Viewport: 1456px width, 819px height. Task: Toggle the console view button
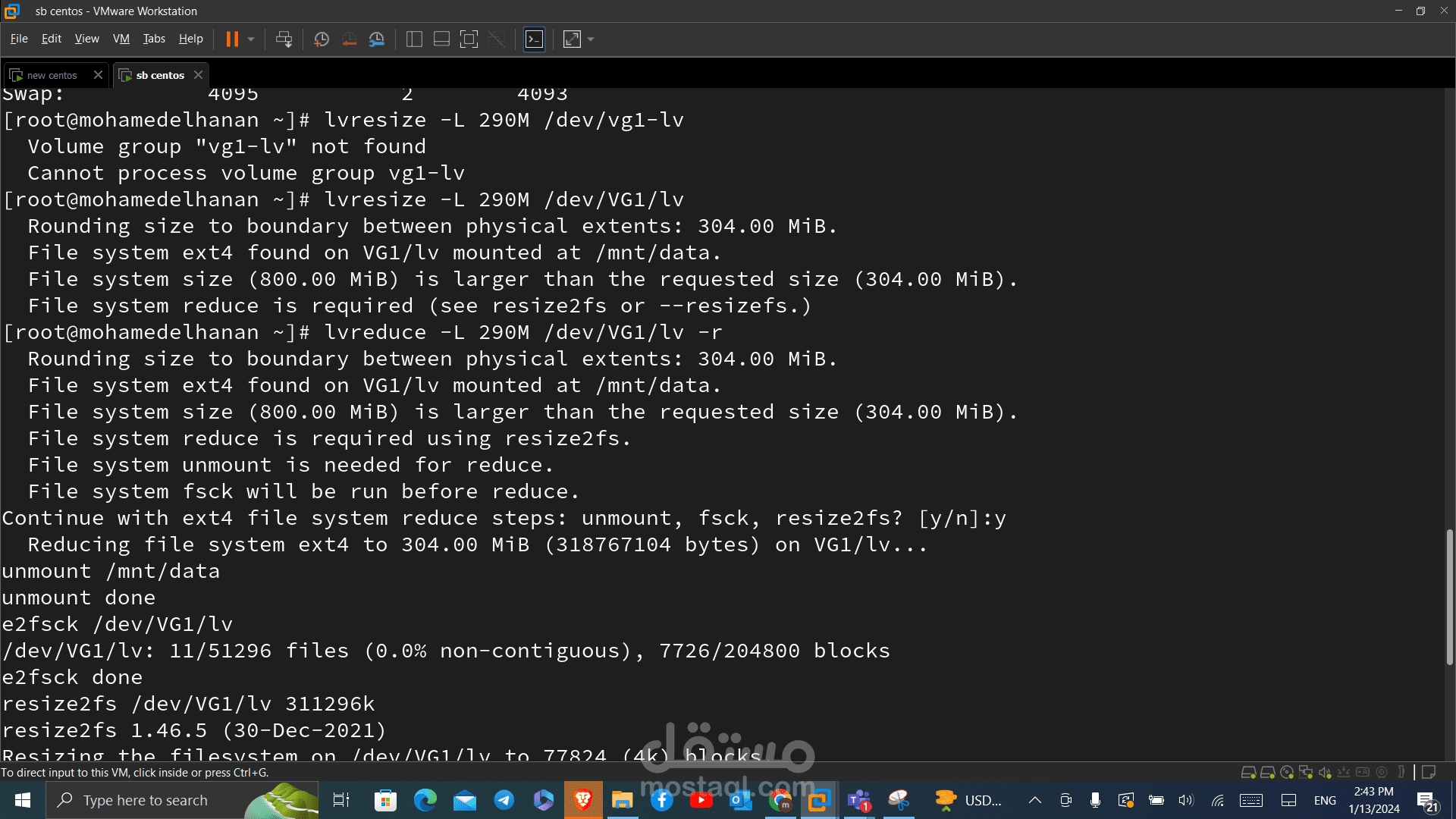[x=535, y=39]
